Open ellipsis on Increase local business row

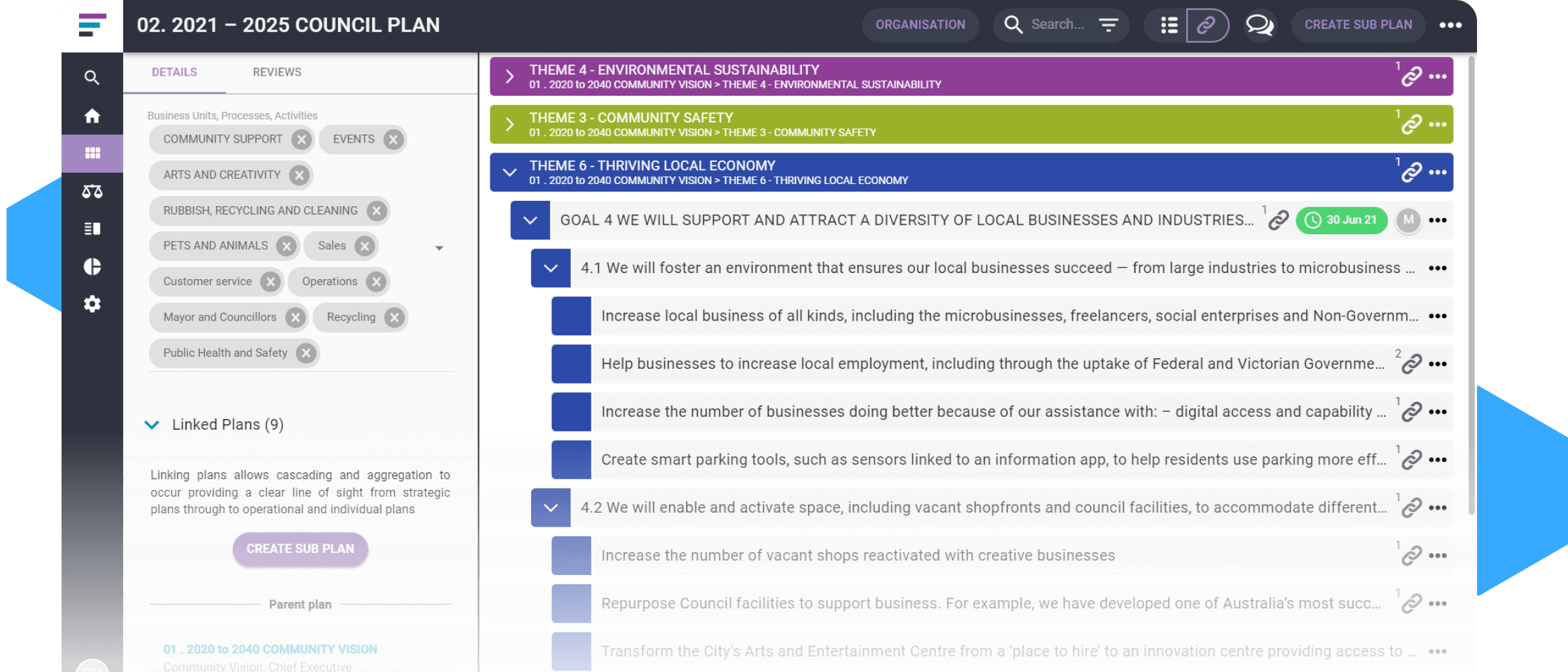click(1438, 316)
